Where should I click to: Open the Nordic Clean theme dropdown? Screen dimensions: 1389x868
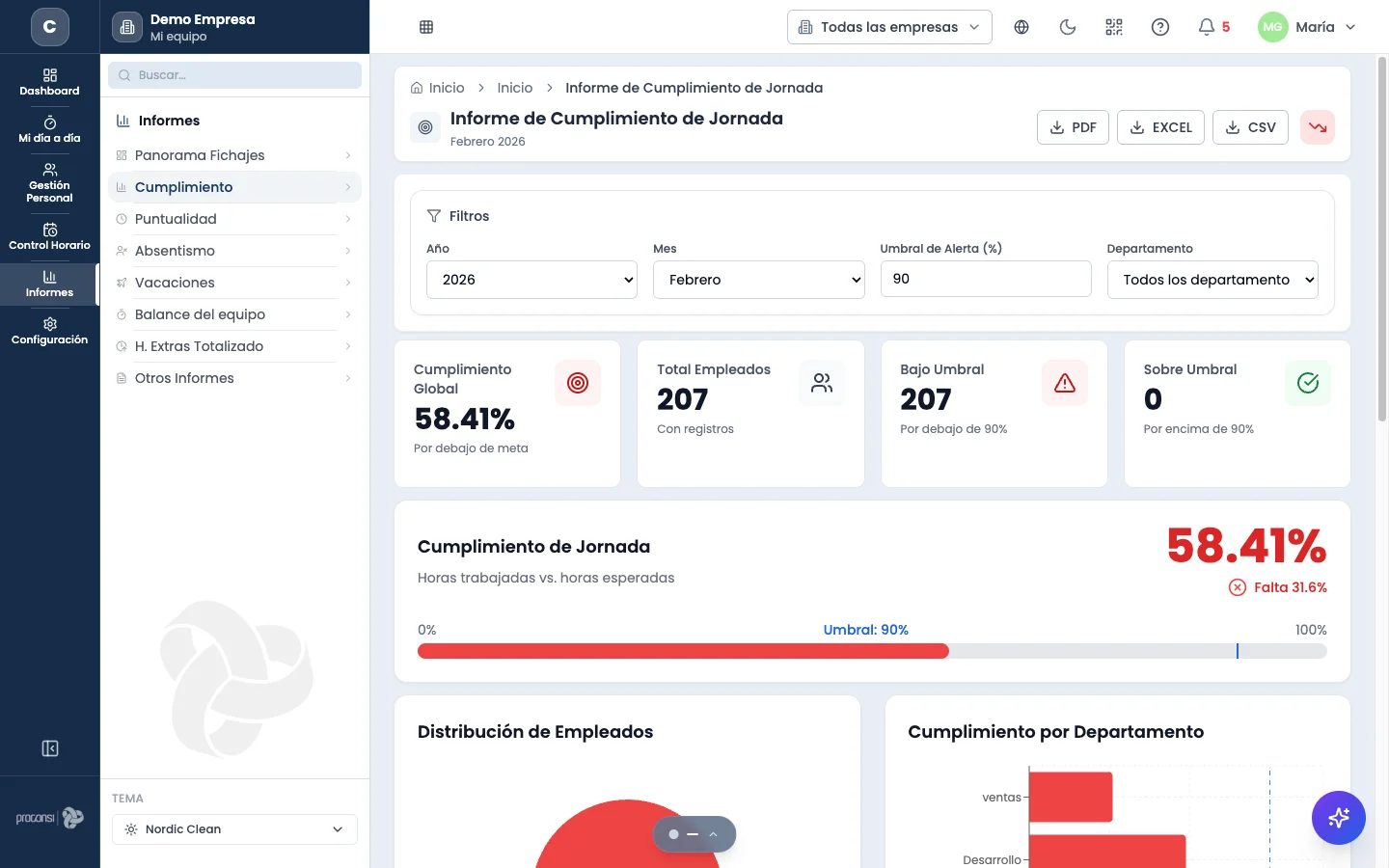[x=234, y=829]
